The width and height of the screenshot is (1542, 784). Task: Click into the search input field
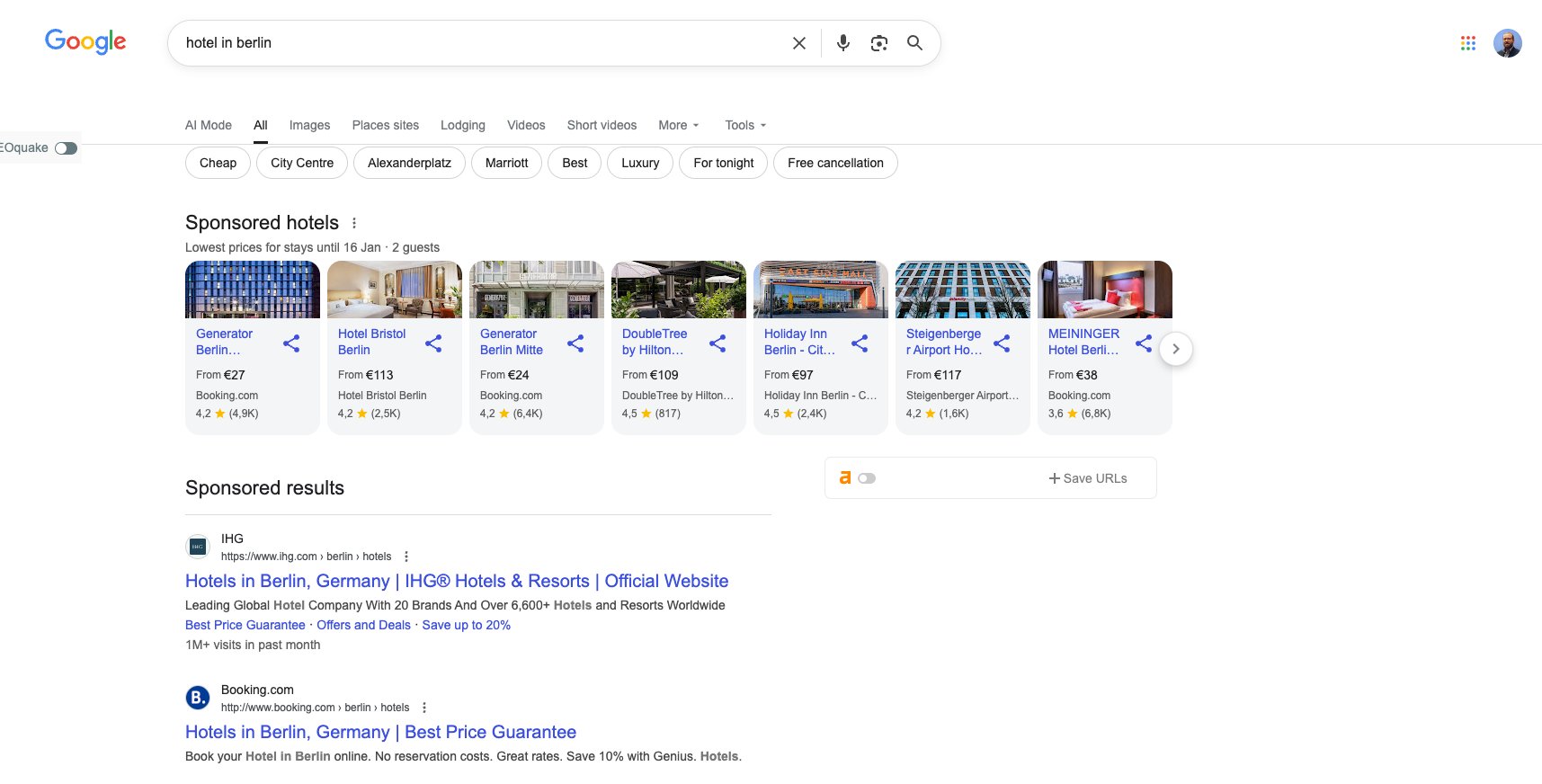pos(477,43)
